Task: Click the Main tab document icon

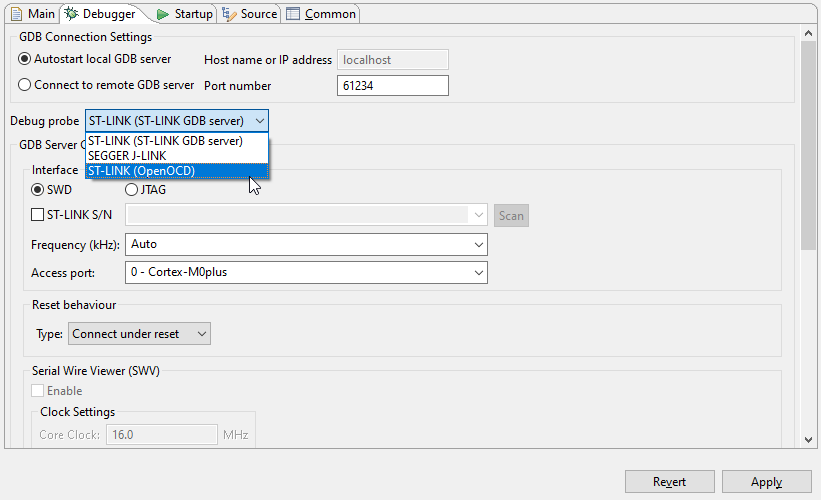Action: click(17, 14)
